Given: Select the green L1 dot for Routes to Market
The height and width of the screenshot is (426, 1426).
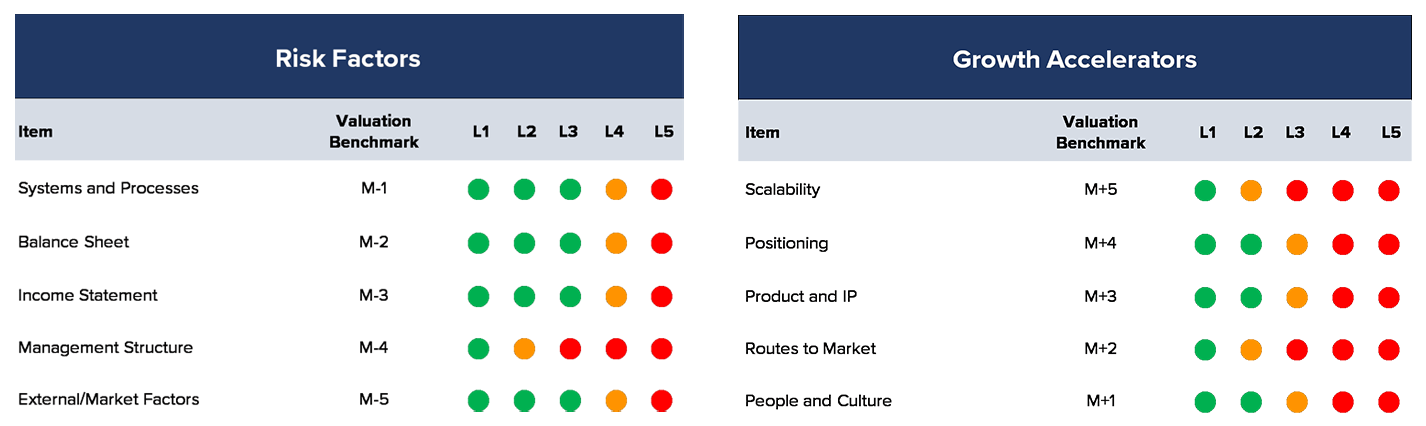Looking at the screenshot, I should coord(1205,350).
